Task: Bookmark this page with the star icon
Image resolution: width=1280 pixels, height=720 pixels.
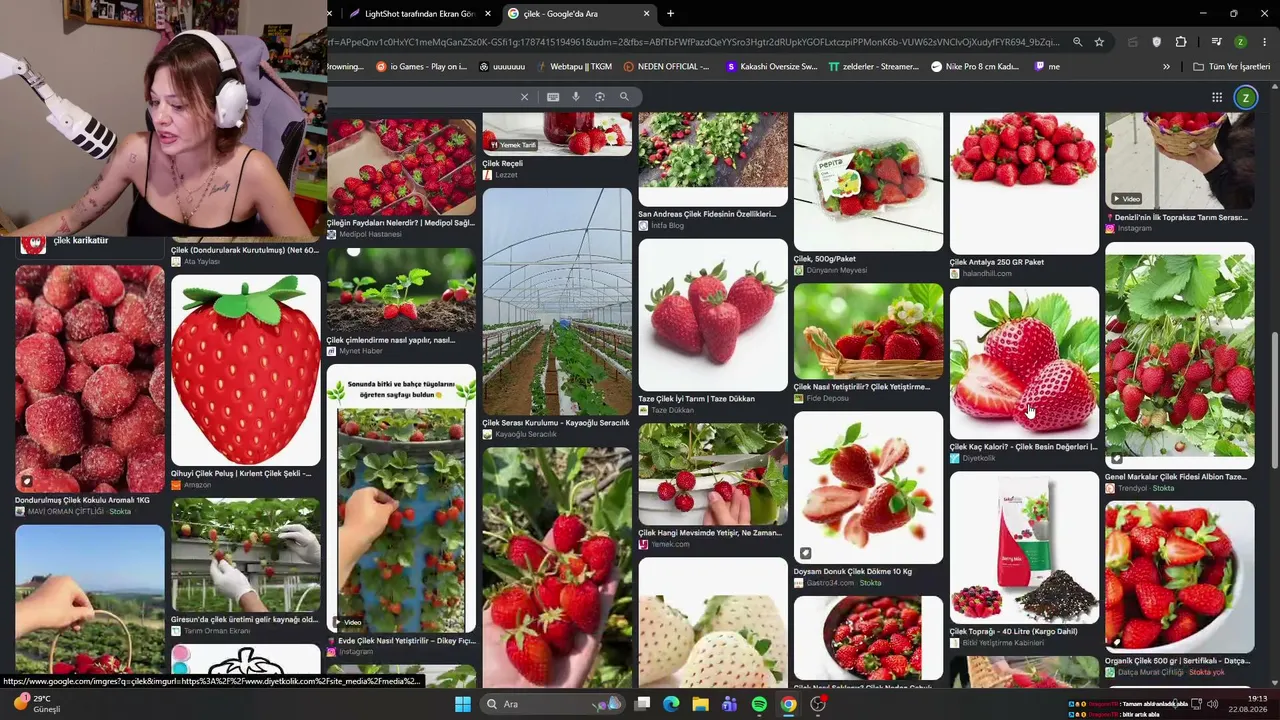Action: click(1099, 42)
